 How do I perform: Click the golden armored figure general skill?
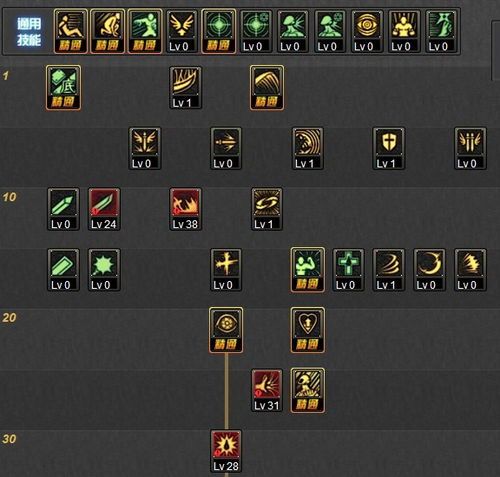point(404,31)
